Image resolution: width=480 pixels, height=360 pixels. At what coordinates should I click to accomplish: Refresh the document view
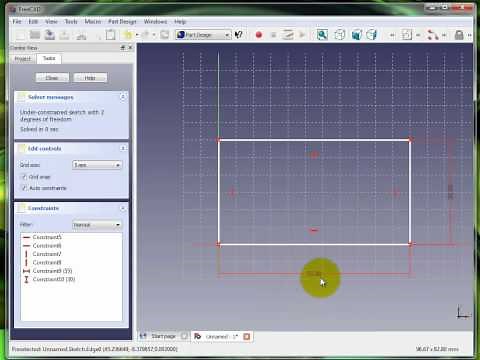164,35
